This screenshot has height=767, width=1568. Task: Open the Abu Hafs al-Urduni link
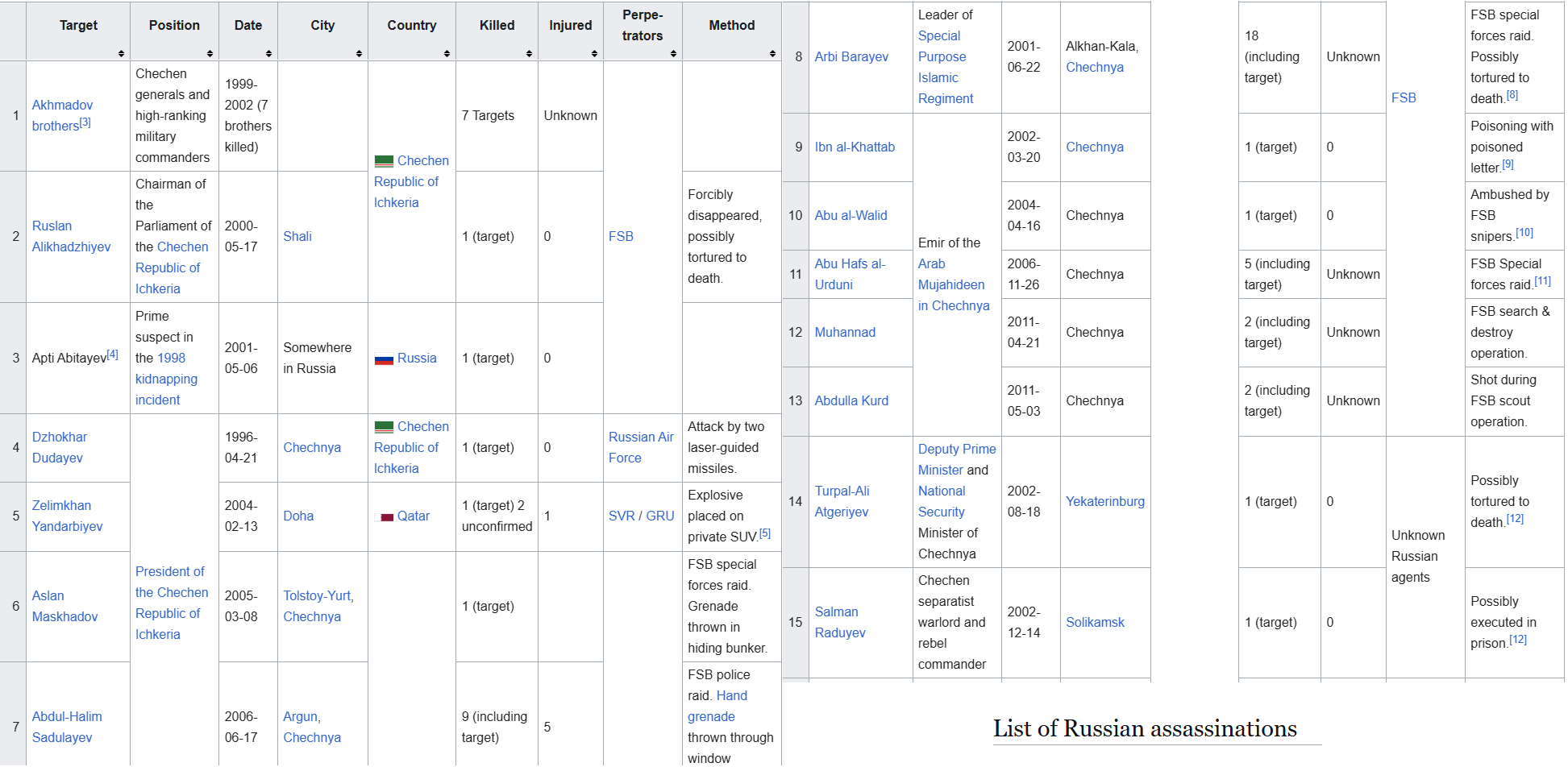[x=850, y=274]
